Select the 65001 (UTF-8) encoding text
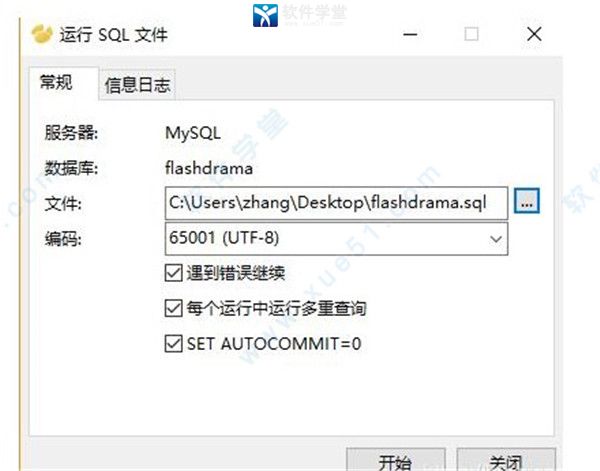The height and width of the screenshot is (471, 600). tap(224, 238)
